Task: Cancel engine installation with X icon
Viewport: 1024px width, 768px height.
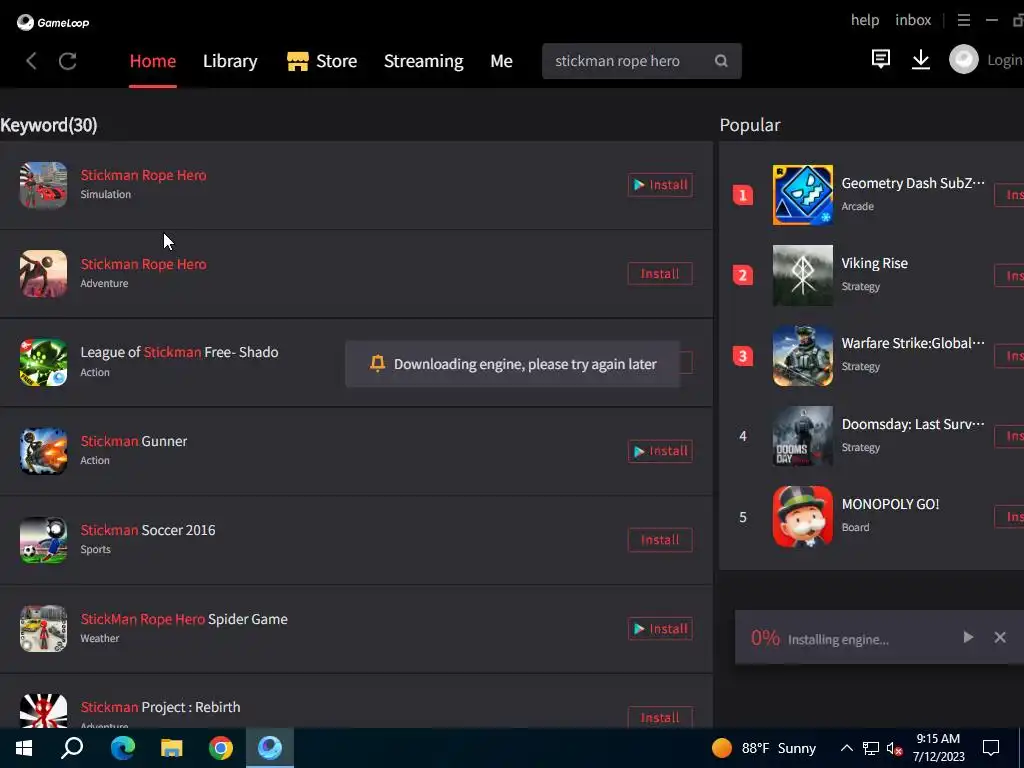Action: pos(1000,637)
